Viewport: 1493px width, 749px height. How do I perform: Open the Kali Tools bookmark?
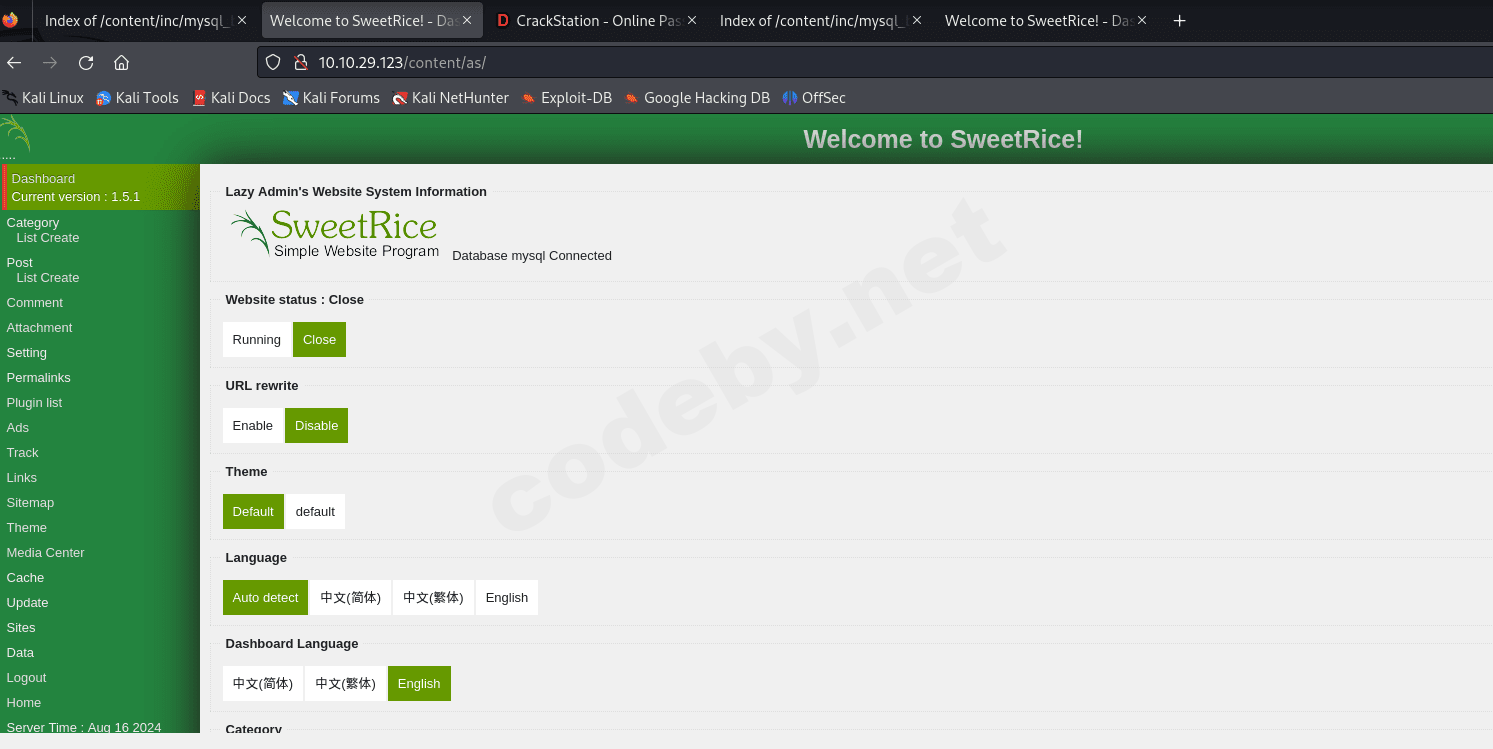137,98
